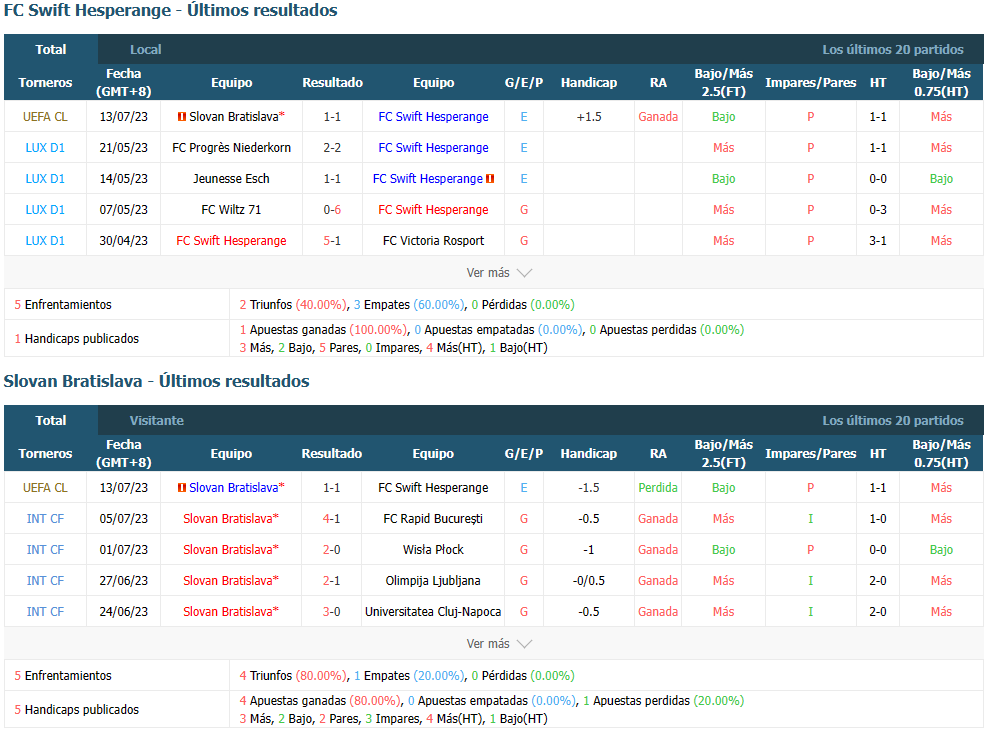
Task: Open LUX D1 link for 30/04/23 match
Action: point(45,240)
